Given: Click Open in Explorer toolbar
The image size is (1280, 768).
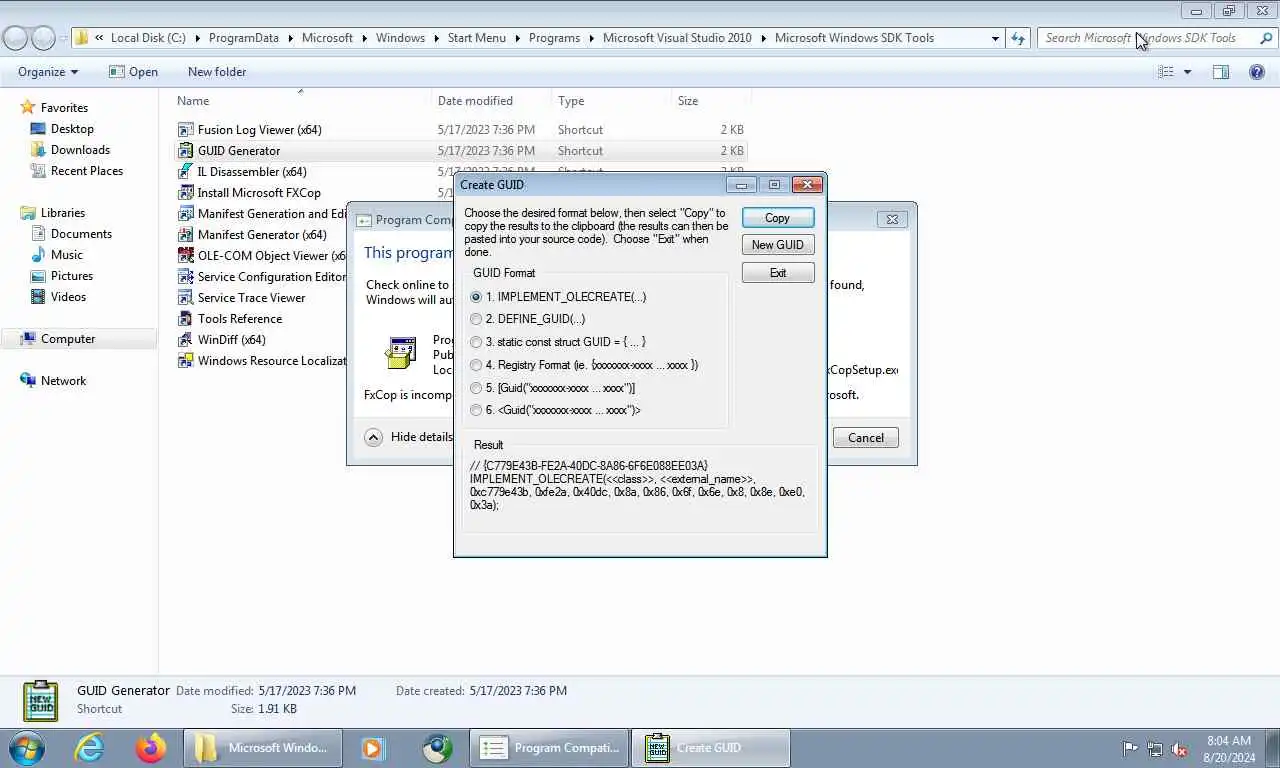Looking at the screenshot, I should (x=133, y=72).
